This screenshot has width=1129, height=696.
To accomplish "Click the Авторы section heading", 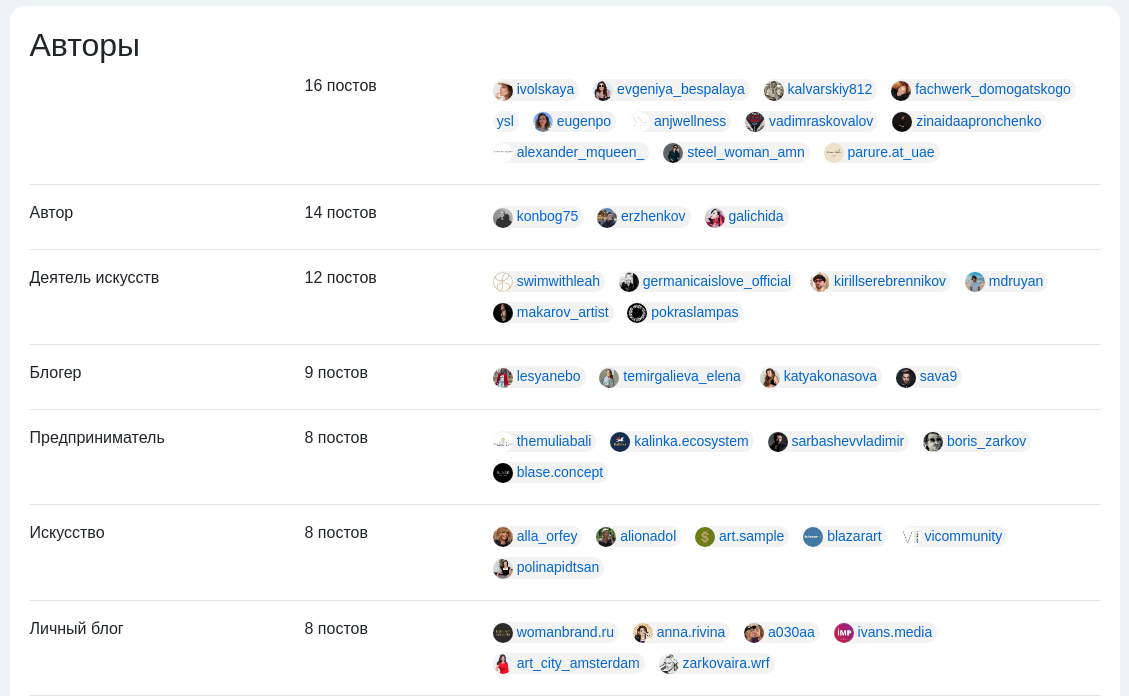I will (84, 46).
